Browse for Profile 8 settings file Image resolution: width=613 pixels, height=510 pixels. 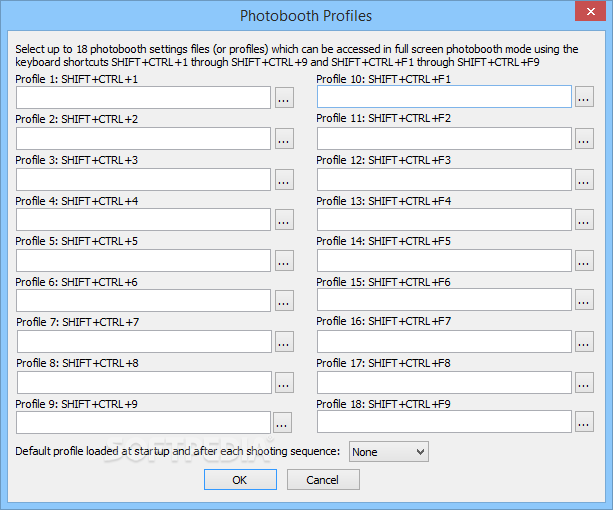[x=284, y=383]
